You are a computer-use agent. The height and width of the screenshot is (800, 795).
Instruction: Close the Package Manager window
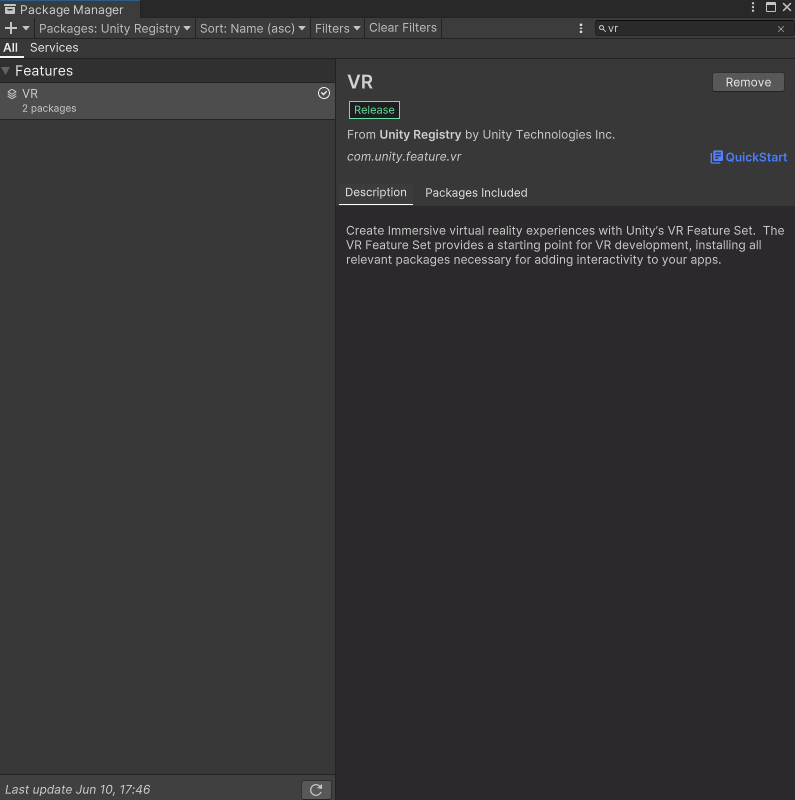point(787,7)
